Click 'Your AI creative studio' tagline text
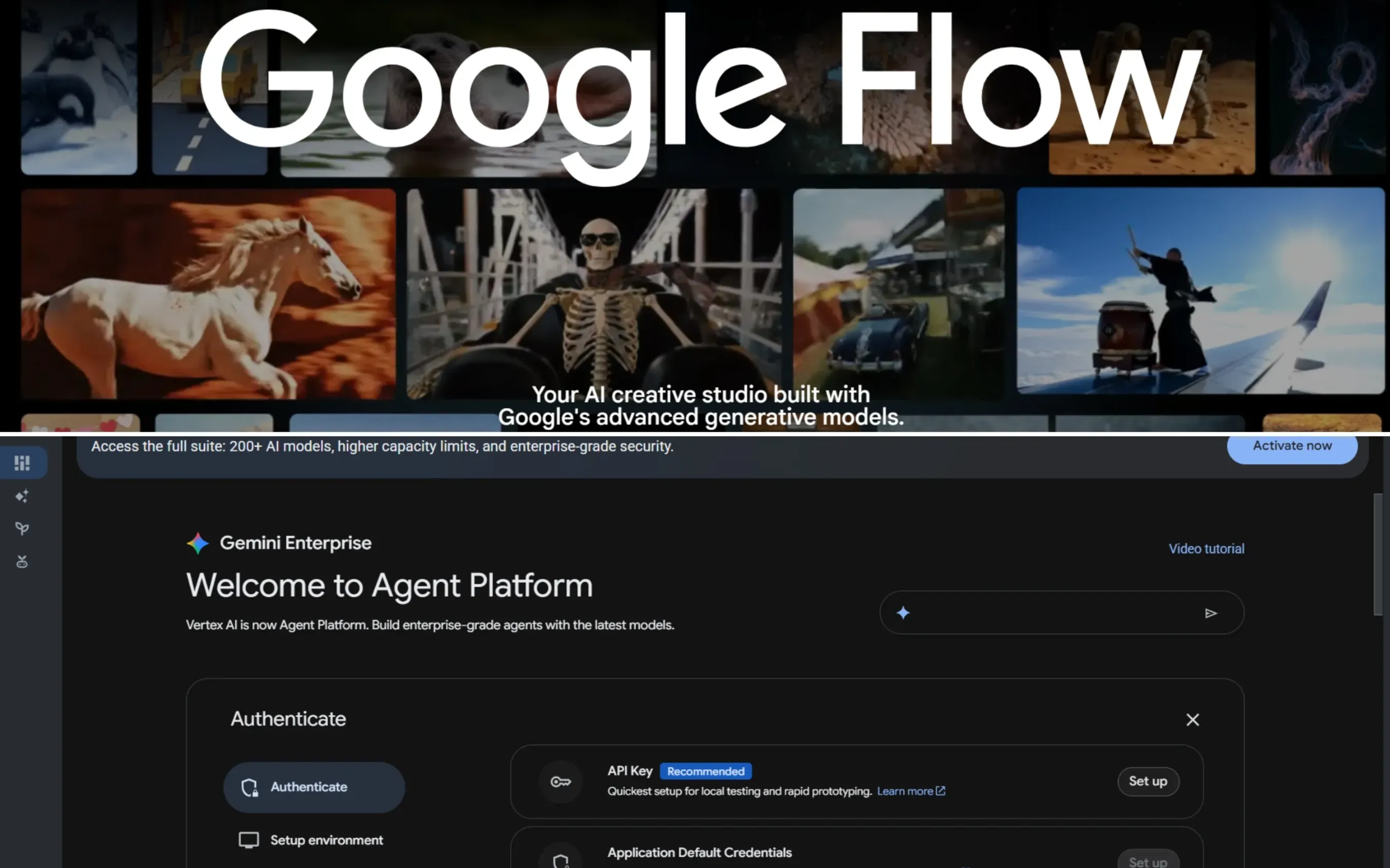 701,406
